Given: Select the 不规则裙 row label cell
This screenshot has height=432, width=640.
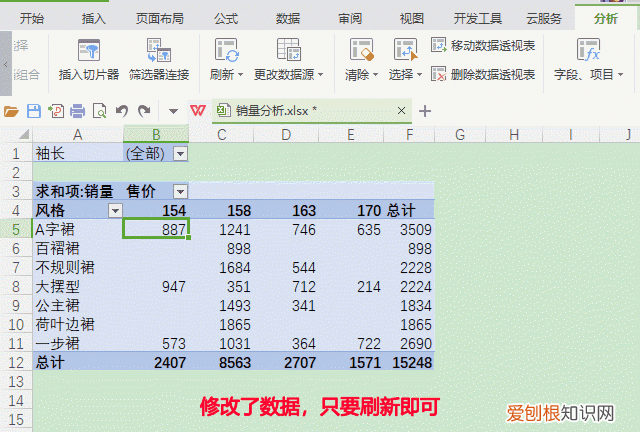Looking at the screenshot, I should pyautogui.click(x=78, y=267).
